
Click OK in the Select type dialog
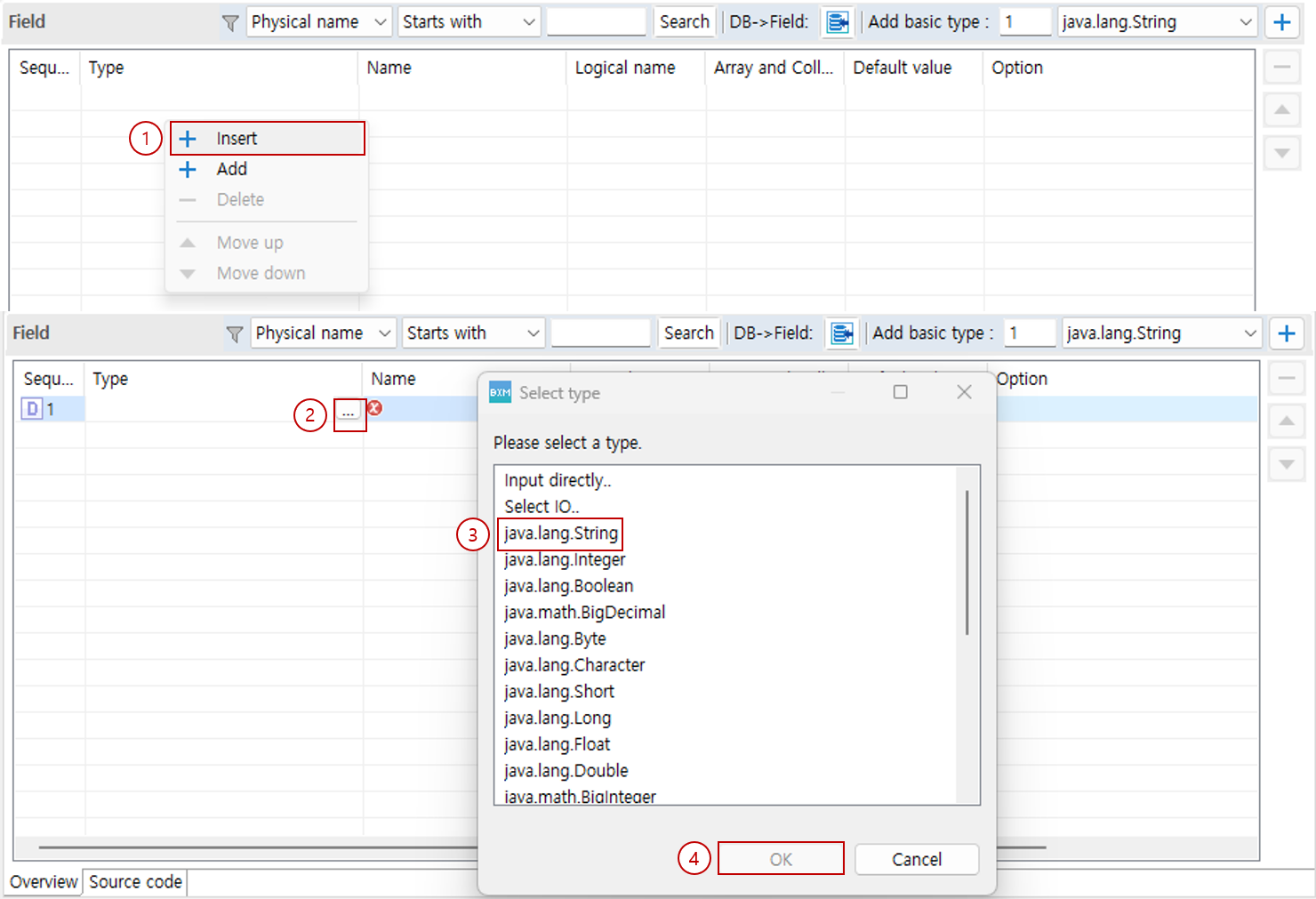(781, 859)
